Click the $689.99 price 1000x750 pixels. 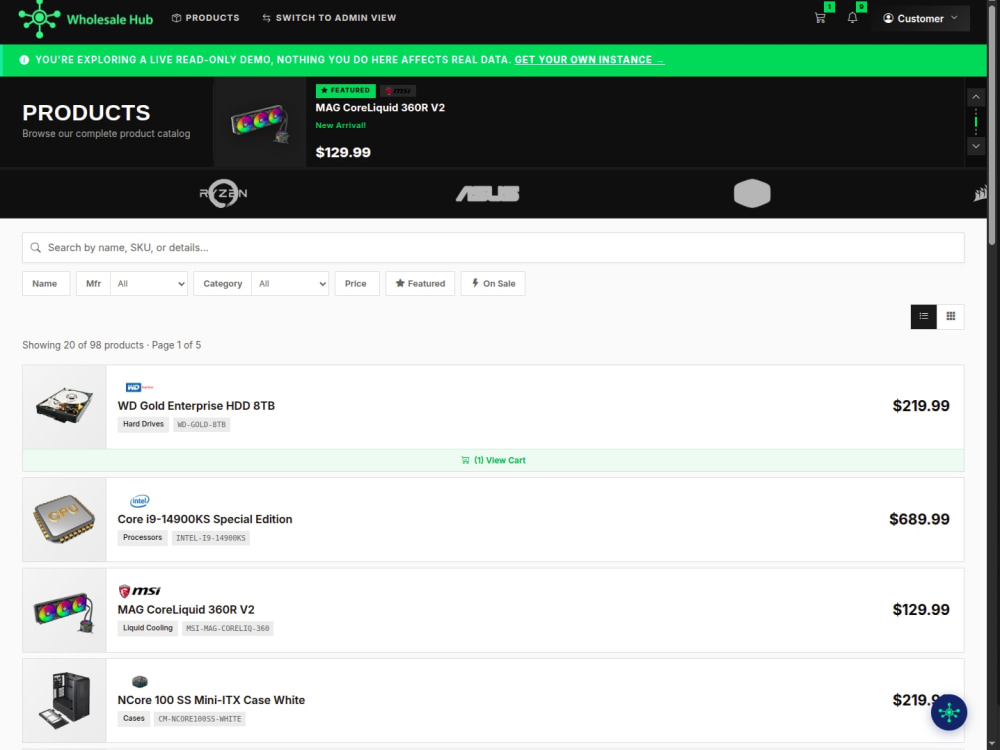[919, 519]
